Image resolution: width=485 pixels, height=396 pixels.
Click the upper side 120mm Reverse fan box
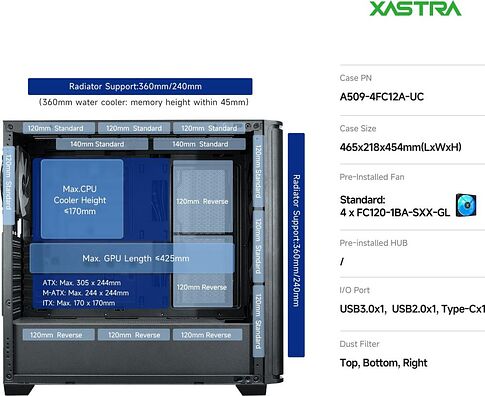(203, 196)
